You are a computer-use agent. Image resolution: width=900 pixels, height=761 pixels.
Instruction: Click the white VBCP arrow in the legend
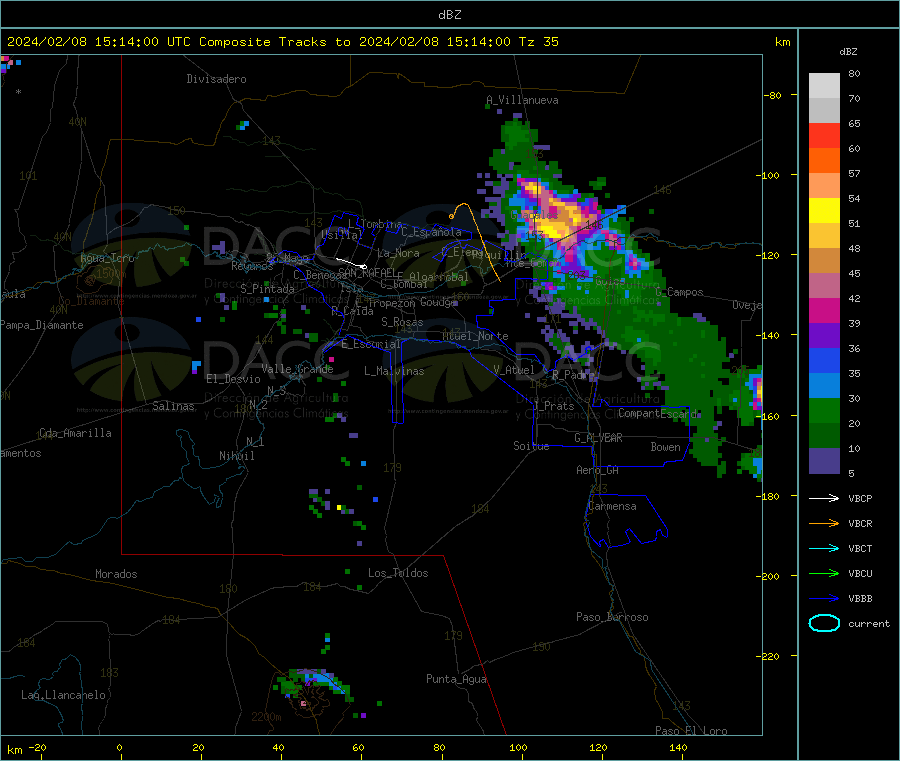click(x=824, y=498)
